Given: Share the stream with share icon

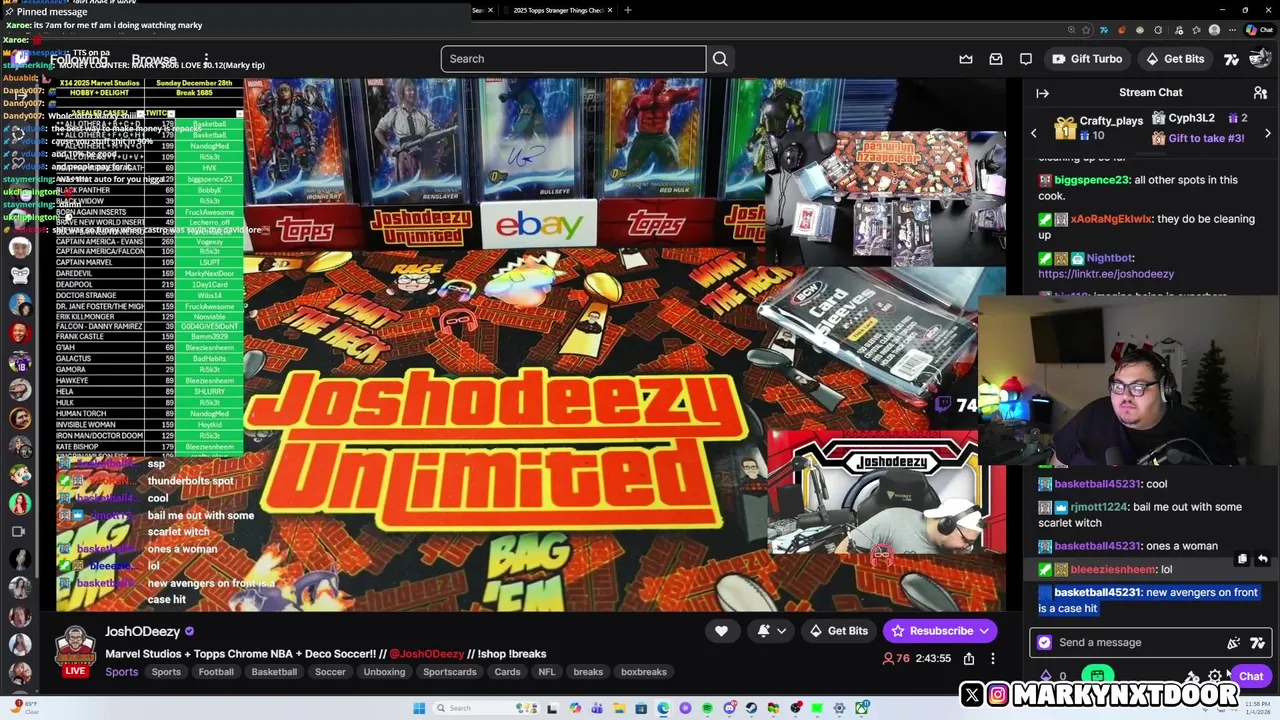Looking at the screenshot, I should pyautogui.click(x=969, y=659).
